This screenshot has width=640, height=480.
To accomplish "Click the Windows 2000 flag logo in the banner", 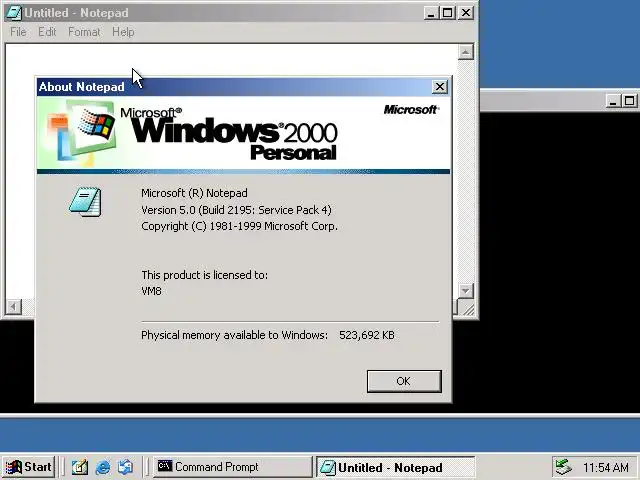I will (95, 123).
